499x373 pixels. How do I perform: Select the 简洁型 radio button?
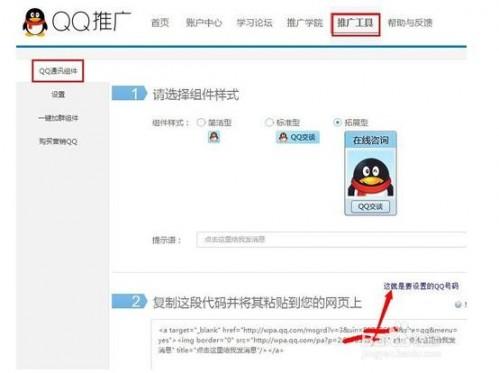pyautogui.click(x=201, y=123)
